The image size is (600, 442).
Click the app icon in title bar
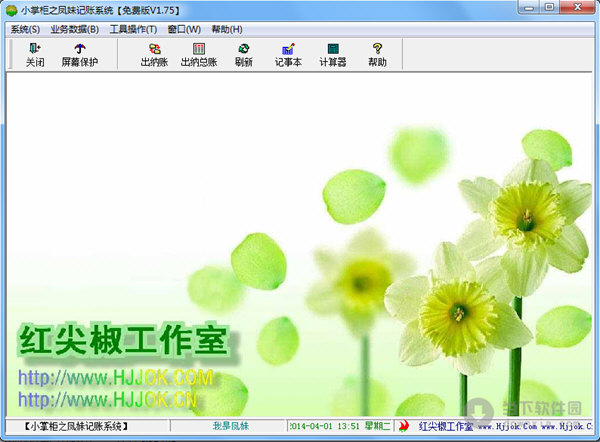(x=11, y=10)
